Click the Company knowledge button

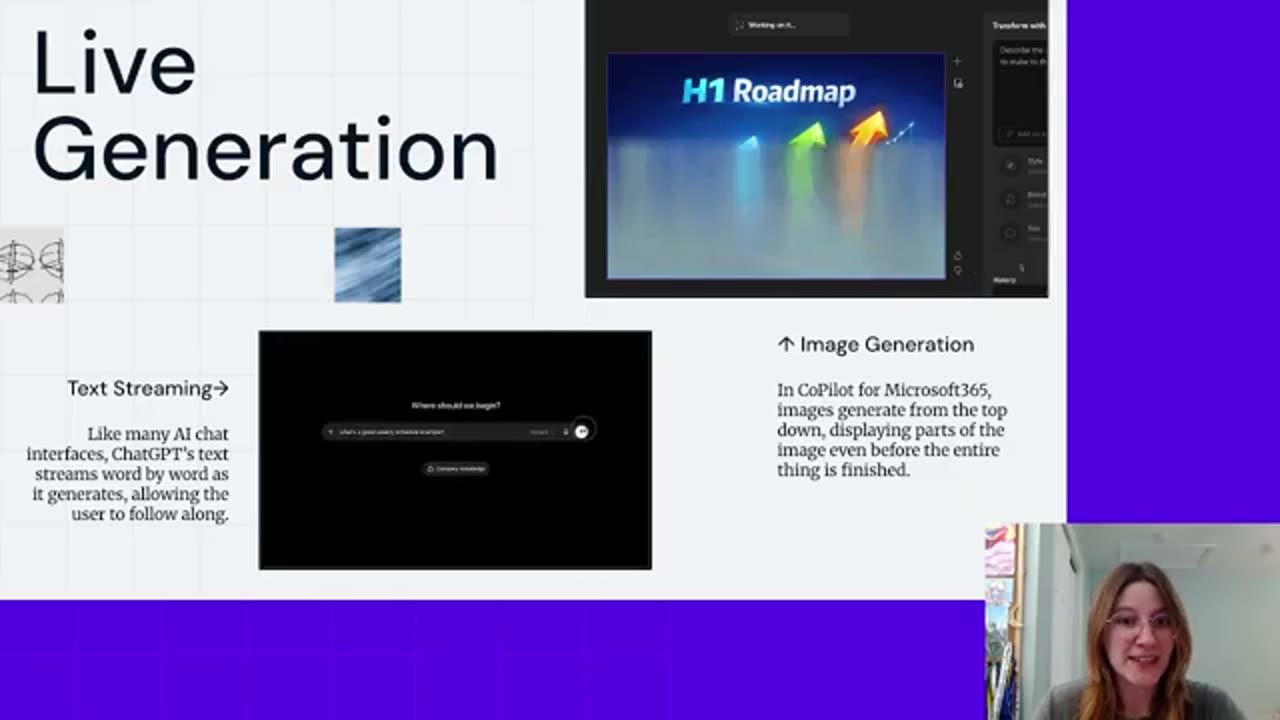click(456, 468)
